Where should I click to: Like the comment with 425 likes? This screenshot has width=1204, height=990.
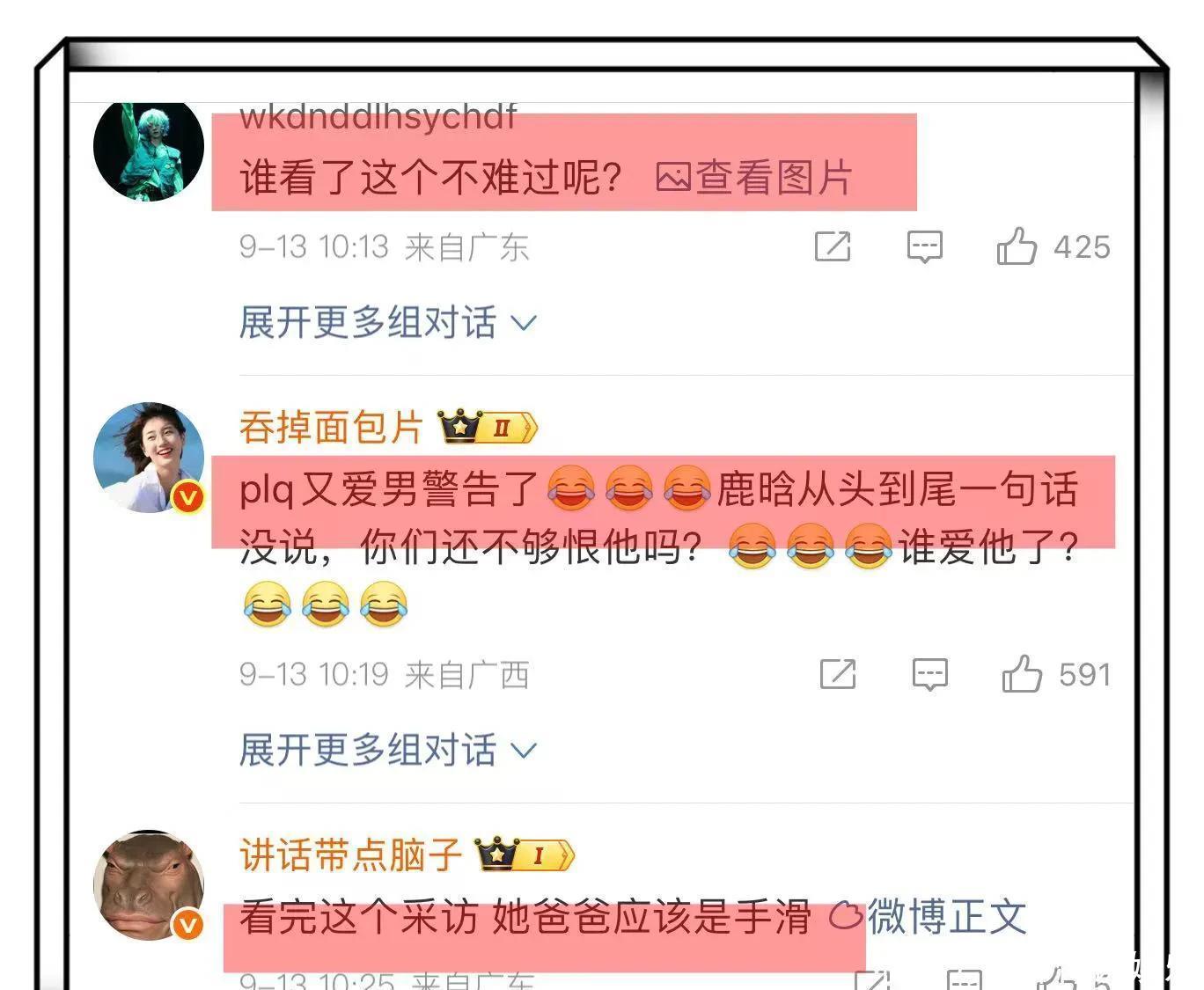tap(1017, 246)
